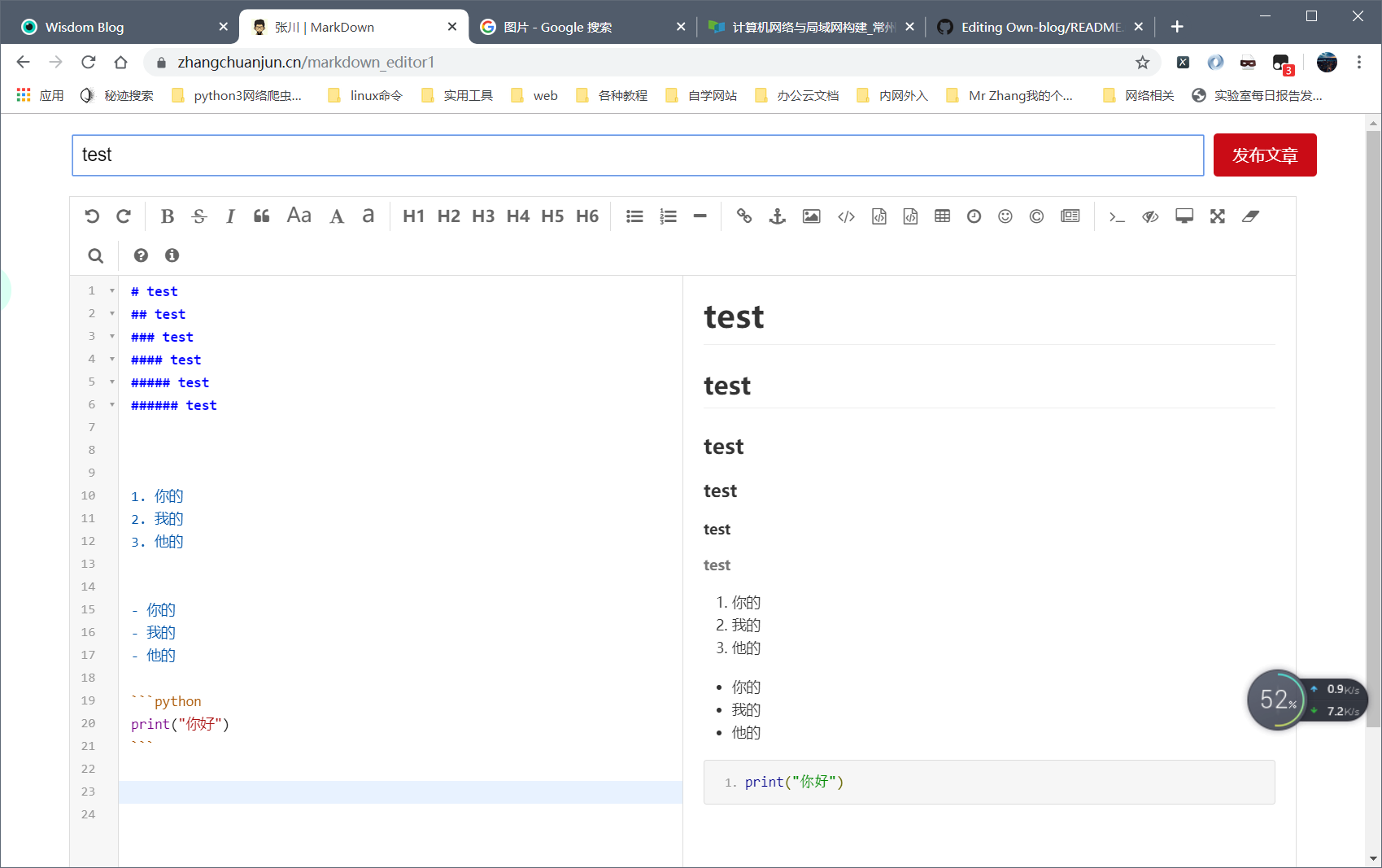The width and height of the screenshot is (1382, 868).
Task: Insert an ordered numbered list
Action: [669, 216]
